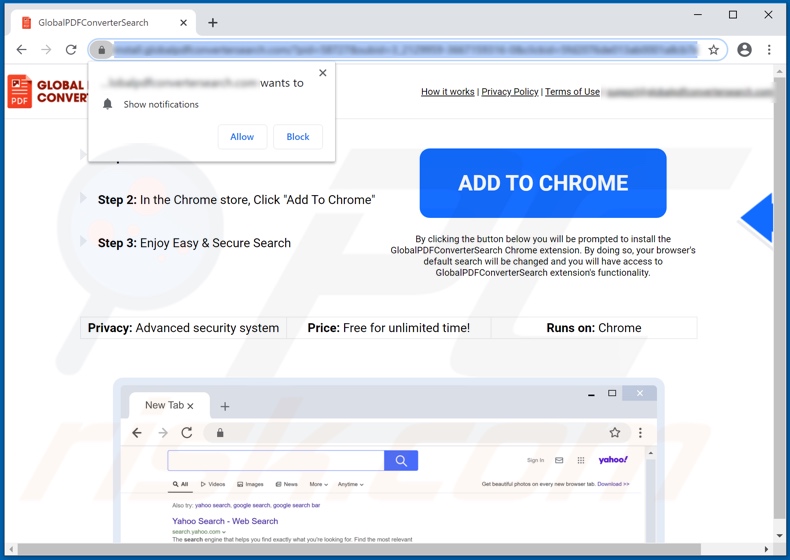Click the Step 3 instruction text

pos(194,243)
